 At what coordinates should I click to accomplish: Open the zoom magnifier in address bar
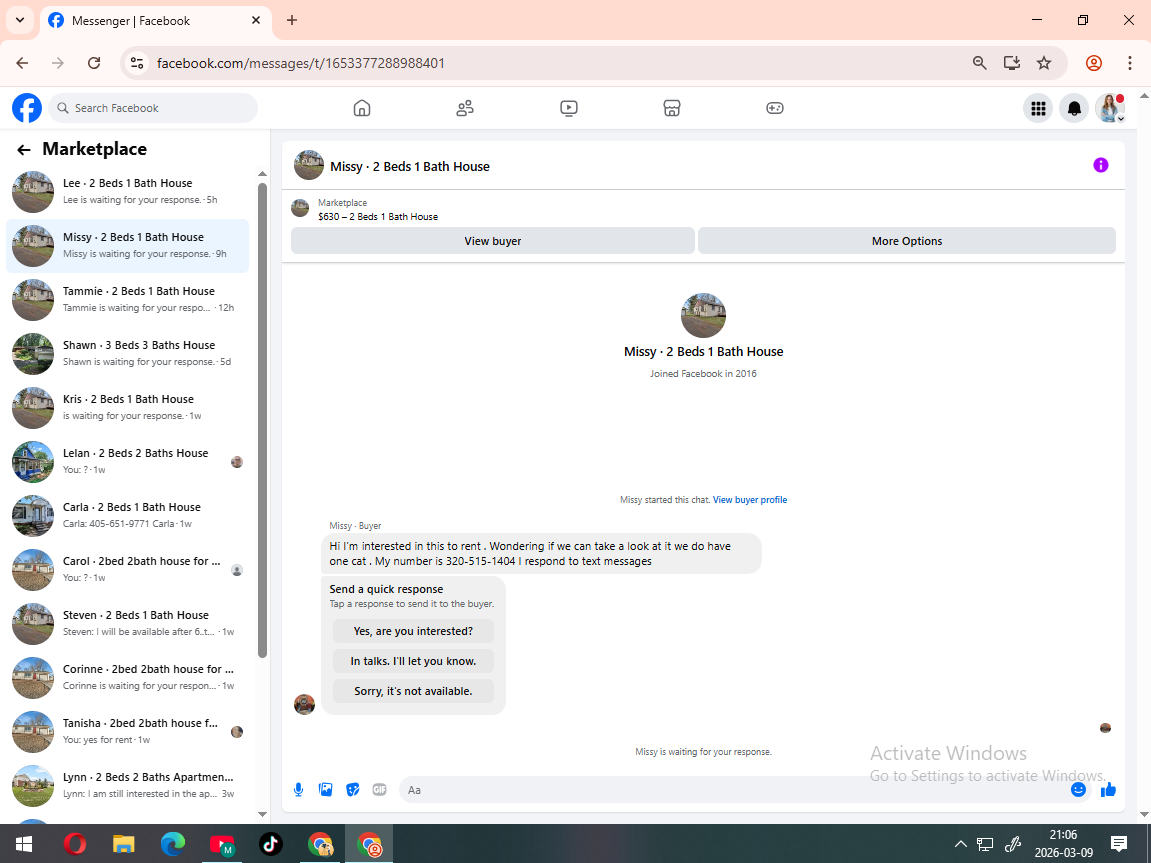point(979,63)
